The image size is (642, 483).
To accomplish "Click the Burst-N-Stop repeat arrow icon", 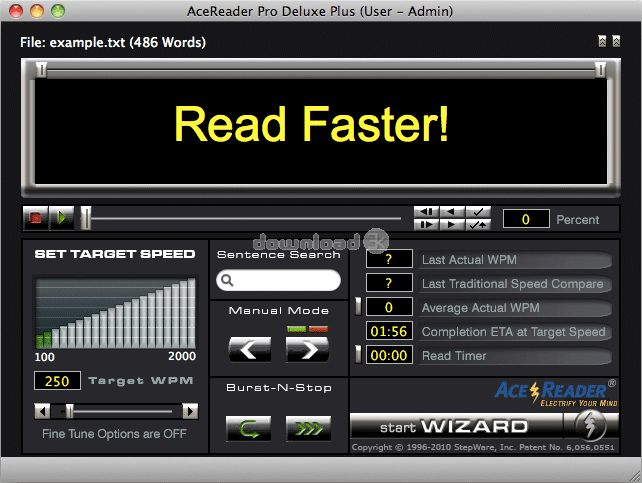I will (250, 429).
